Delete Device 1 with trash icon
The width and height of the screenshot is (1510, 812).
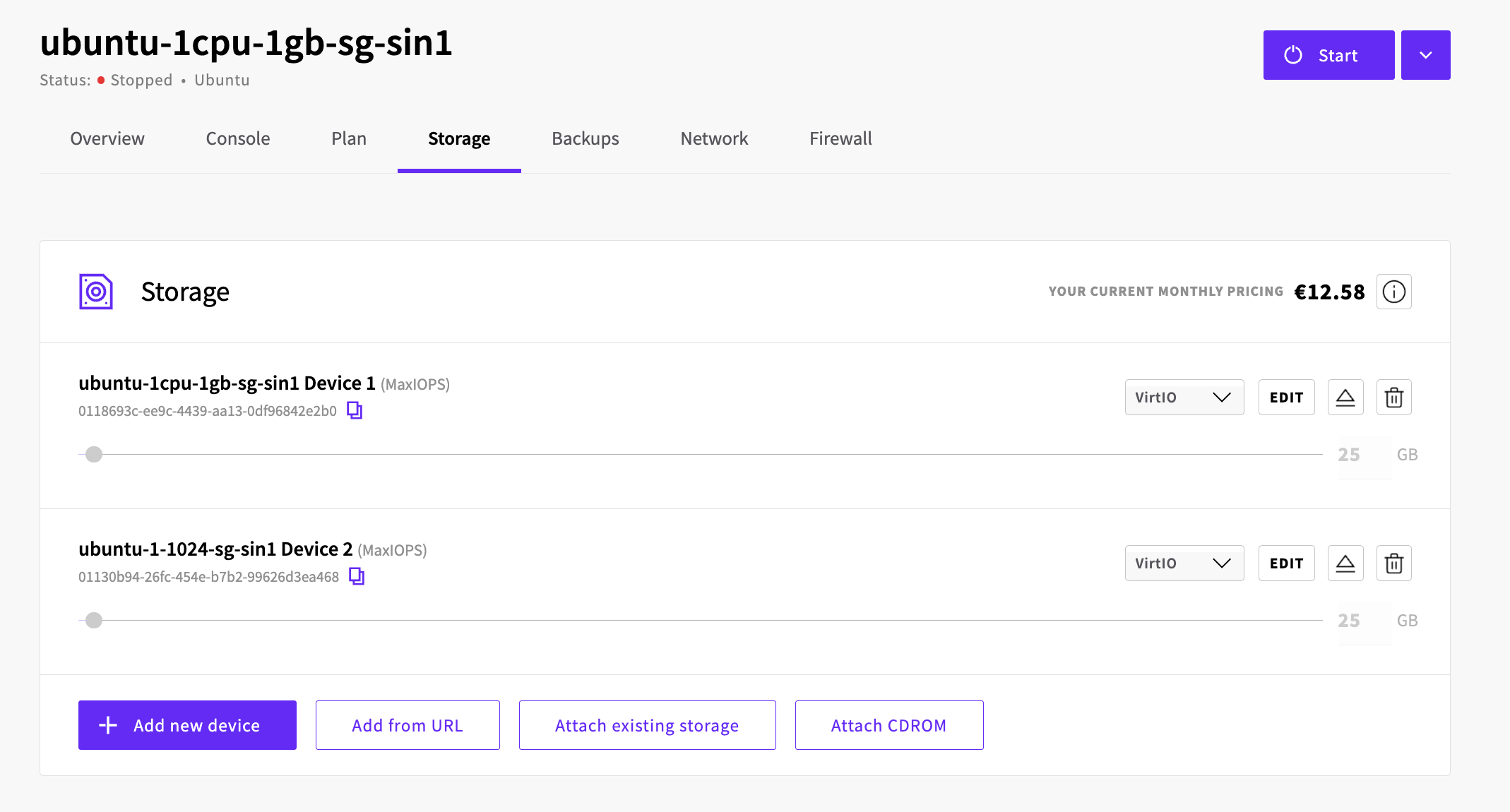point(1393,398)
